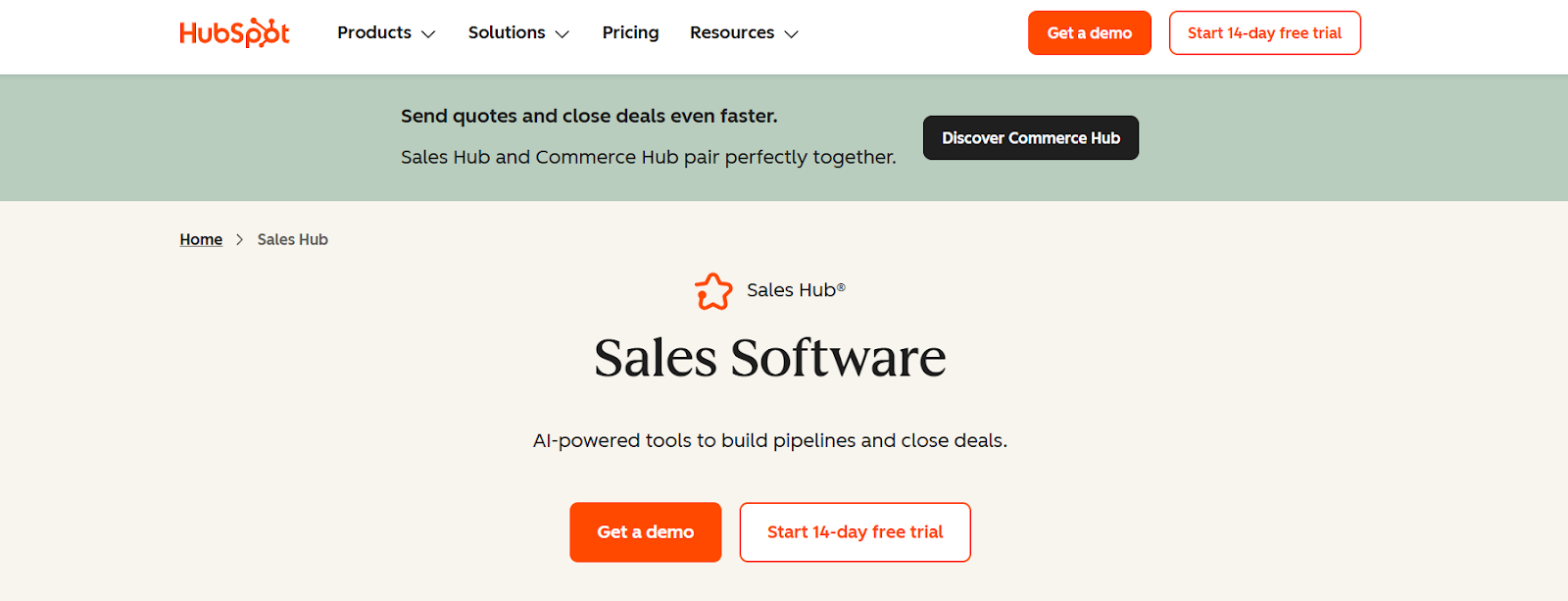Expand the Resources dropdown chevron
The image size is (1568, 601).
pyautogui.click(x=790, y=33)
